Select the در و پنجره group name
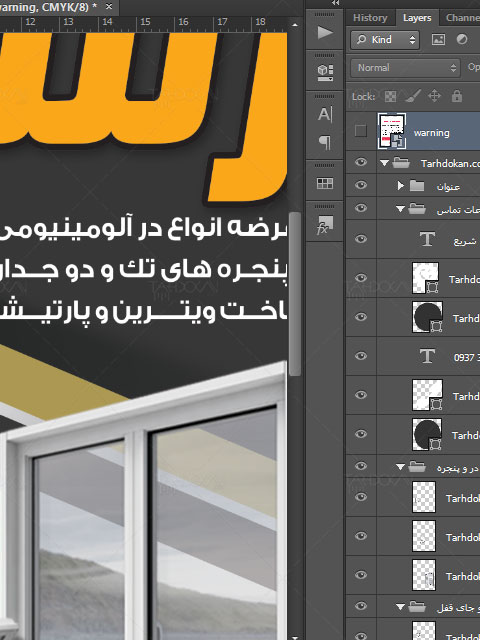 pyautogui.click(x=457, y=468)
